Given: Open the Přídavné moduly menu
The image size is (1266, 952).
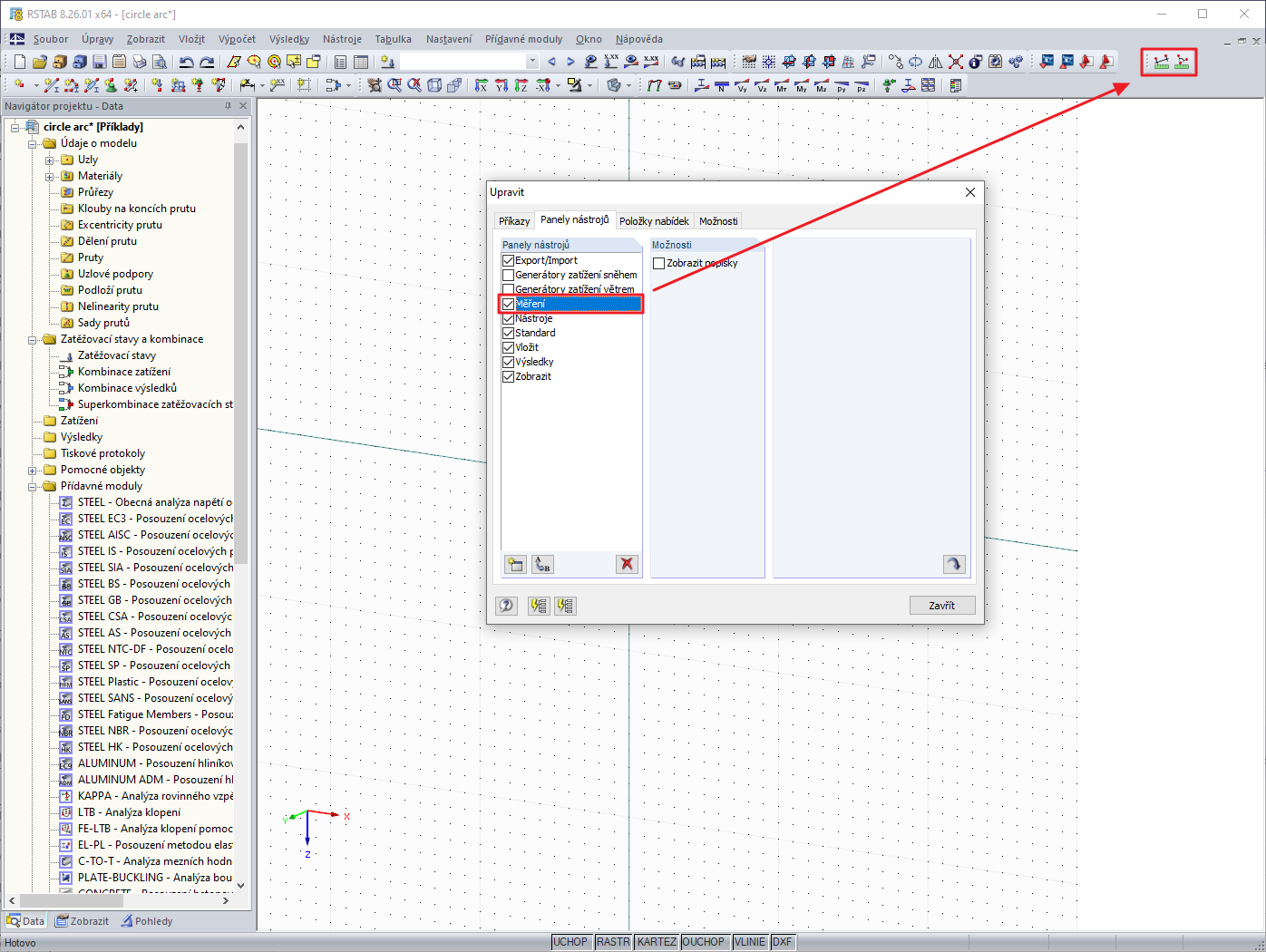Looking at the screenshot, I should pyautogui.click(x=523, y=39).
